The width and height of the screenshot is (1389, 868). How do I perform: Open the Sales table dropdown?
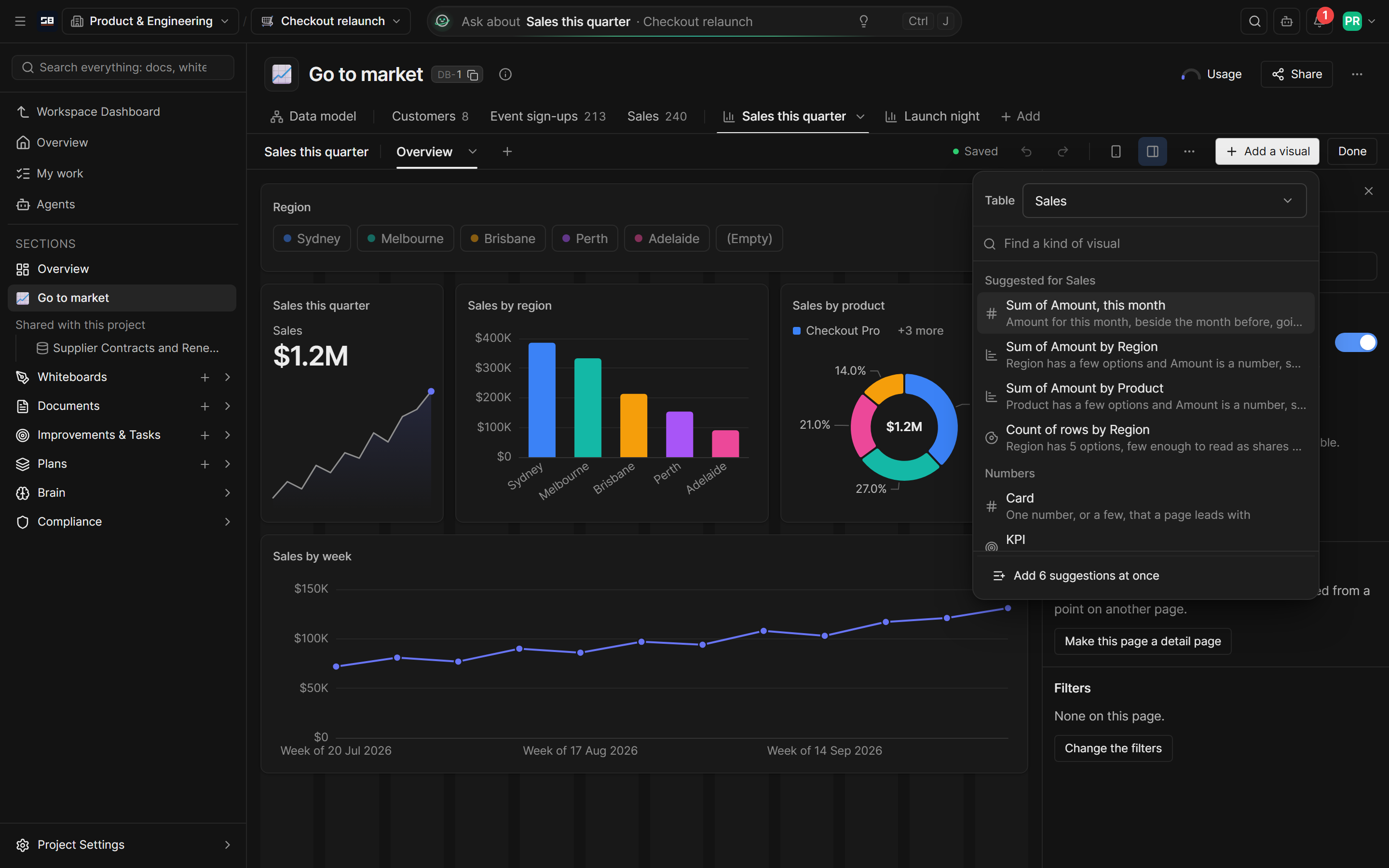point(1164,201)
